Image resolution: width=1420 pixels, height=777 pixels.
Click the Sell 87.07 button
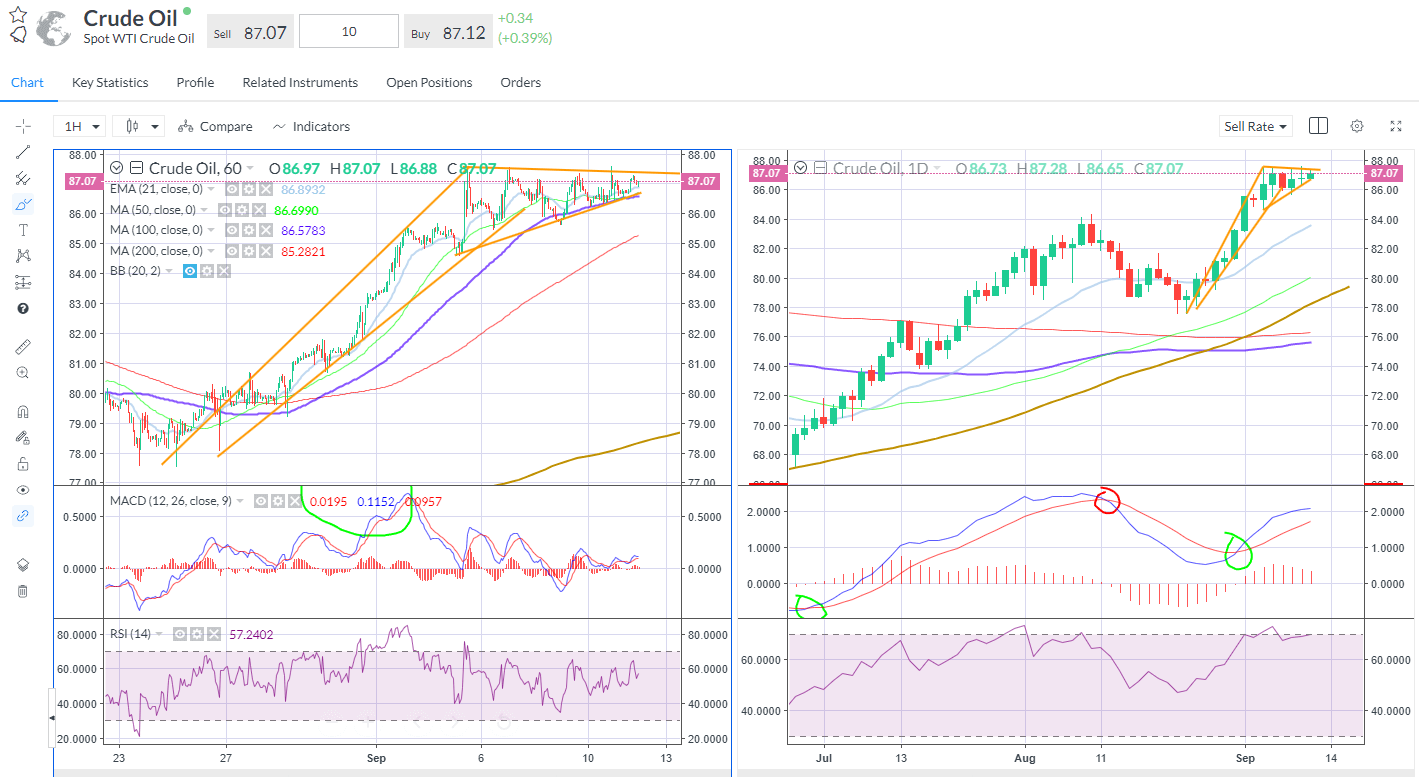coord(250,32)
